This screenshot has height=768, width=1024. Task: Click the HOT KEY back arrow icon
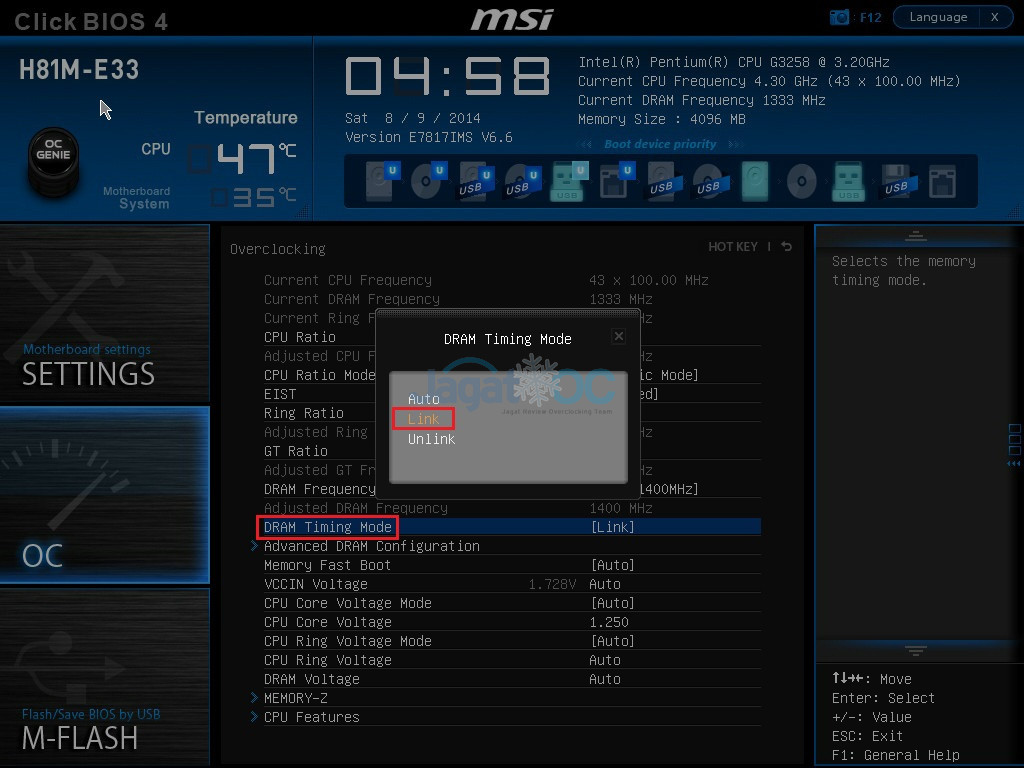coord(786,246)
